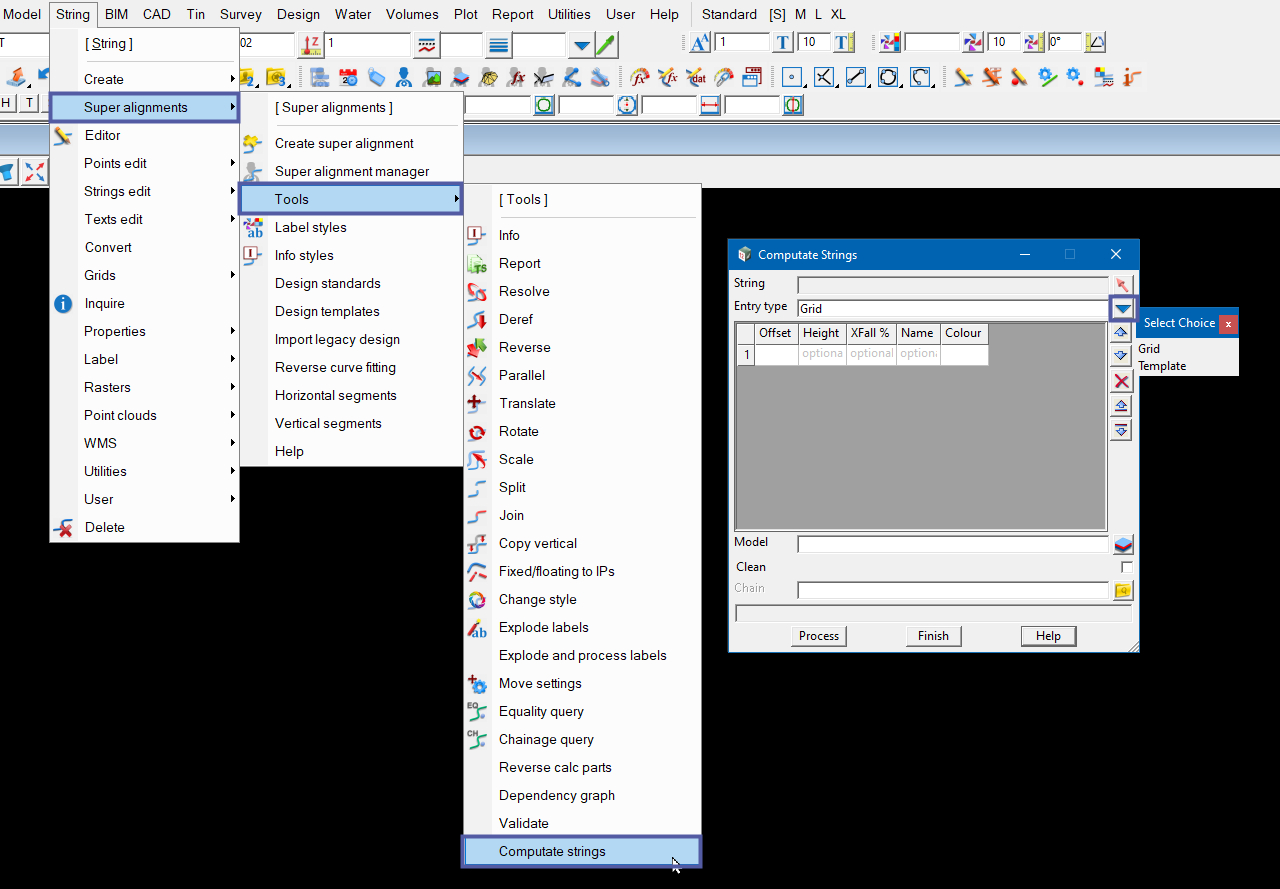Click the string pick arrow icon
1280x889 pixels.
[x=1123, y=285]
